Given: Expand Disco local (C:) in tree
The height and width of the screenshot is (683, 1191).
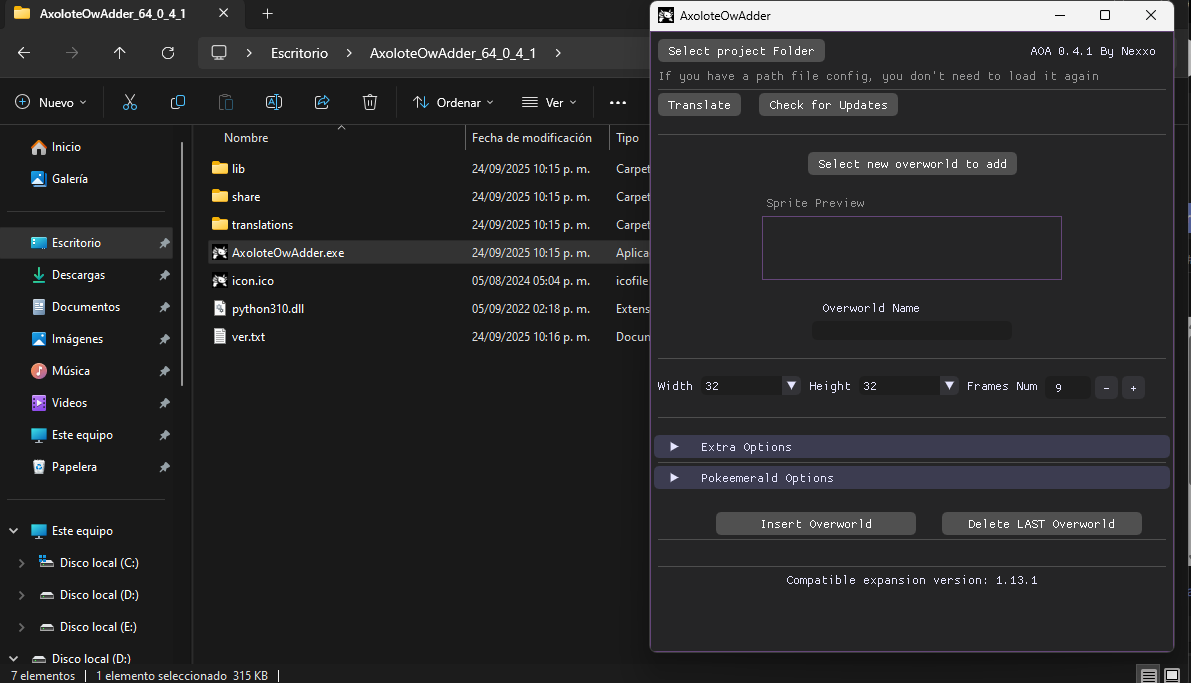Looking at the screenshot, I should (22, 563).
